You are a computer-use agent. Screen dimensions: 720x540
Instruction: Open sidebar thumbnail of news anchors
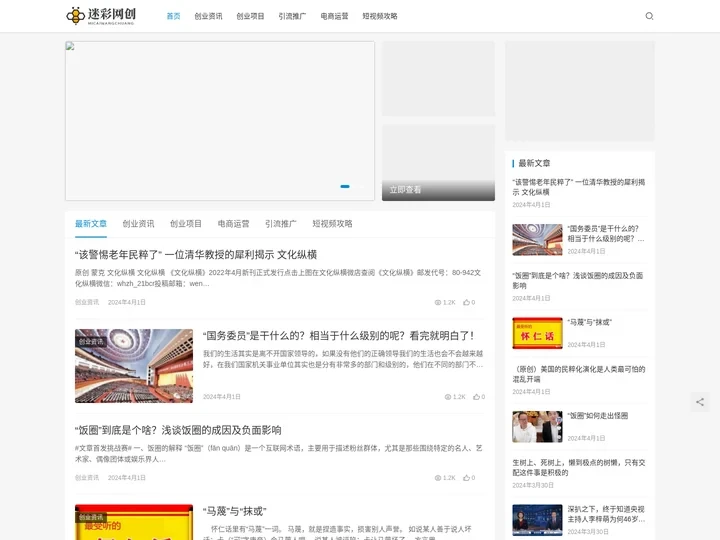point(537,520)
